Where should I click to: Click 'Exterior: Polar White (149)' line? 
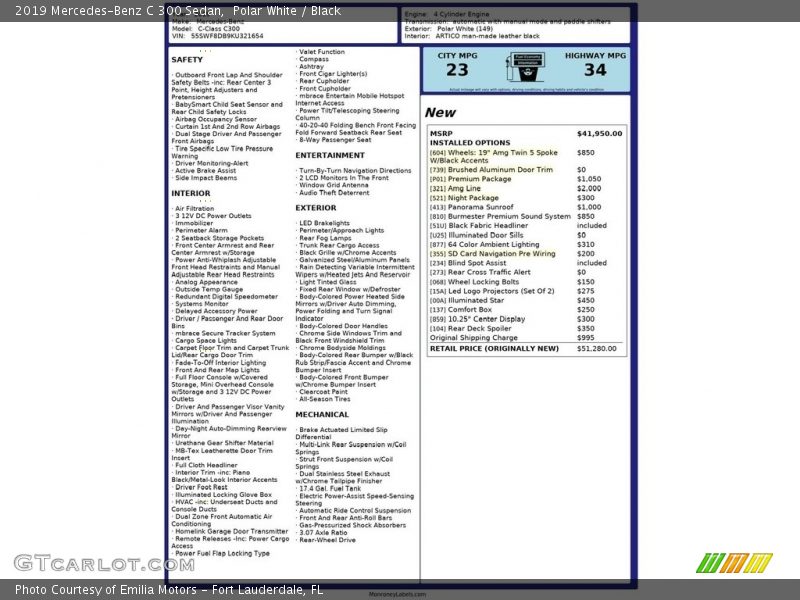tap(449, 29)
